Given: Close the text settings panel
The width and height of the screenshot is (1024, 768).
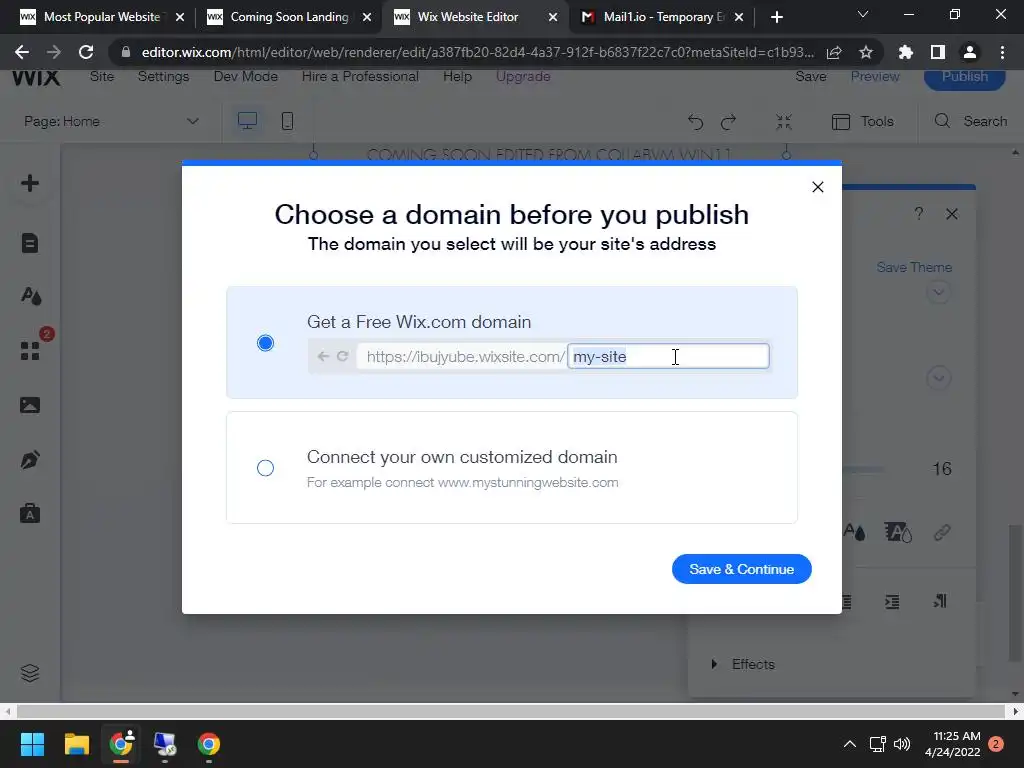Looking at the screenshot, I should [x=952, y=214].
